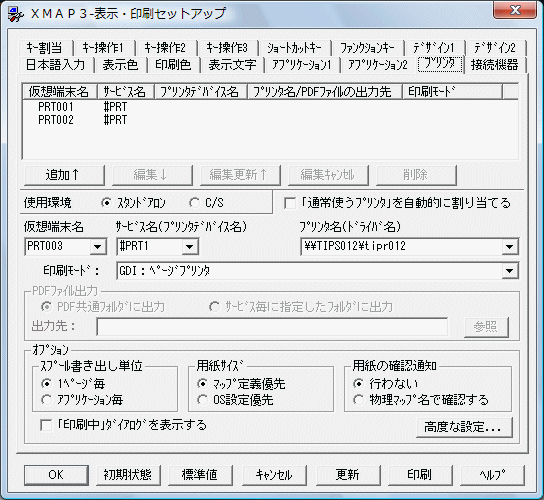544x500 pixels.
Task: Click the 印刷 button
Action: click(x=420, y=475)
